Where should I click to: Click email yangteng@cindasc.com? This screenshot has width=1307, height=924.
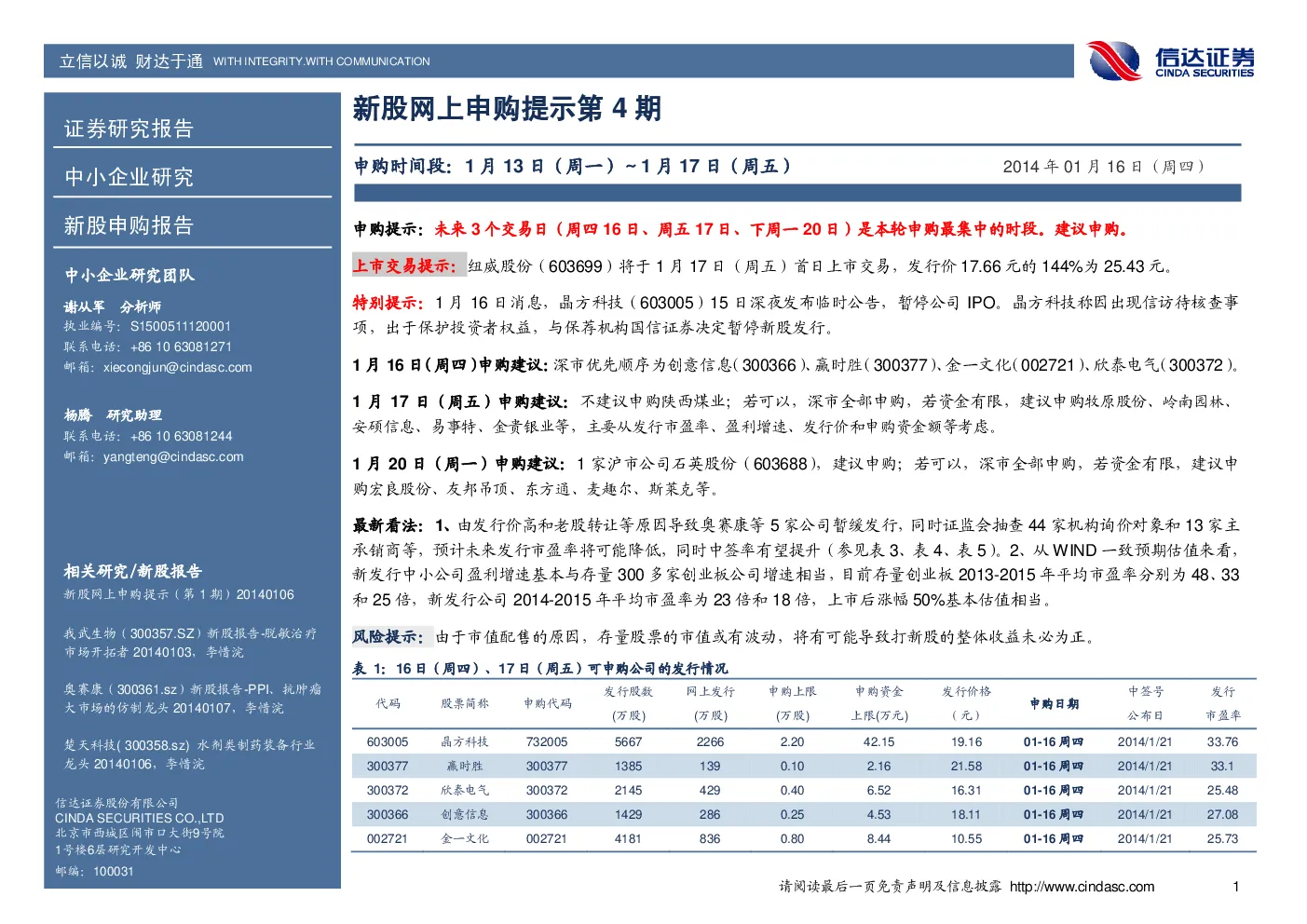pos(173,456)
